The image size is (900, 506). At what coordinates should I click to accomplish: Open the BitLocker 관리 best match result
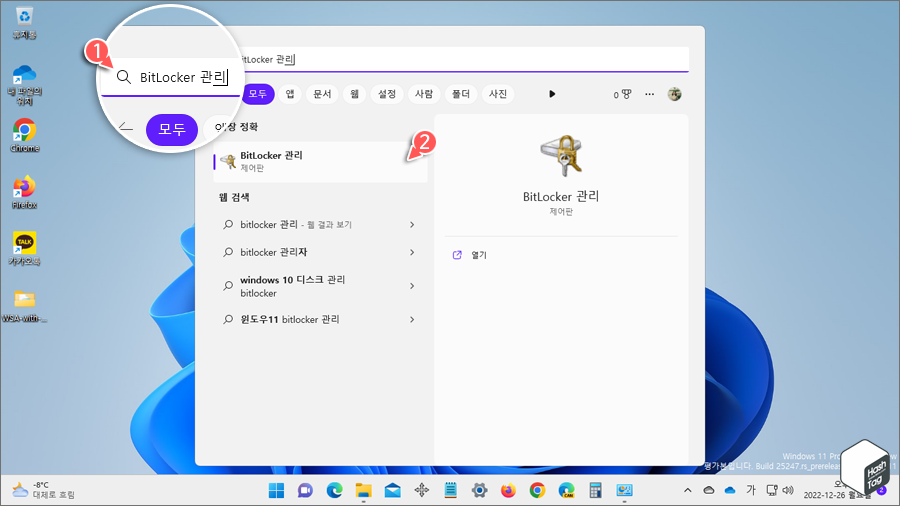(320, 161)
